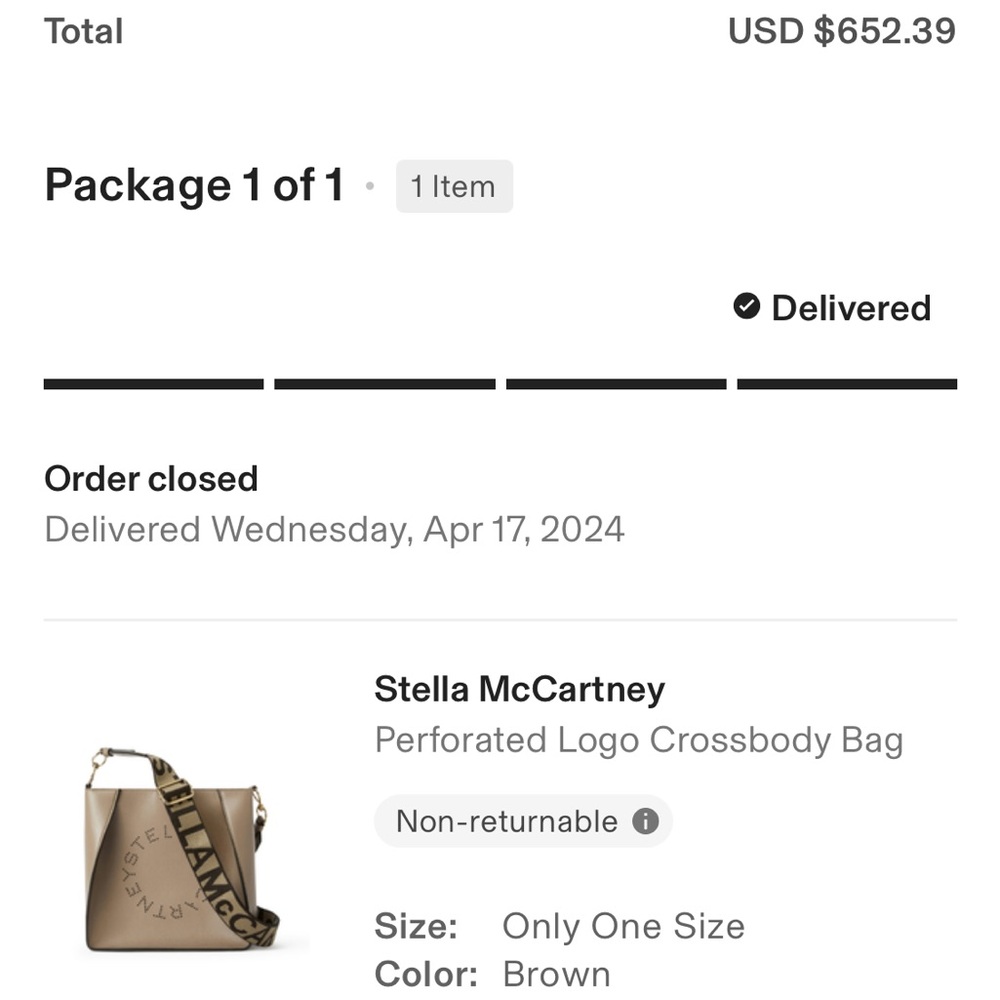
Task: Open Perforated Logo Crossbody Bag item page
Action: click(639, 740)
